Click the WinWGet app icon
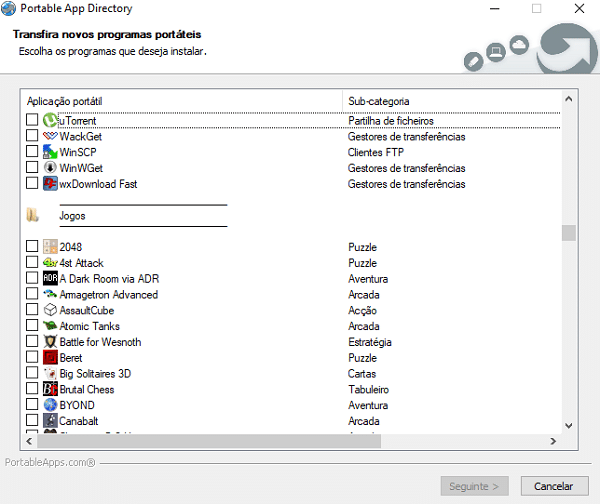This screenshot has height=504, width=600. coord(50,167)
